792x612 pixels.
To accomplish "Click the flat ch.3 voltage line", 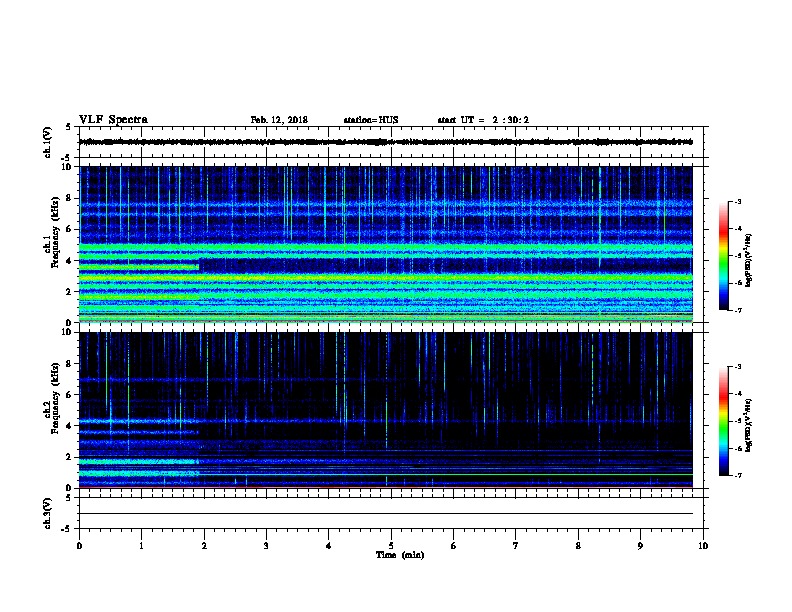I will (386, 514).
